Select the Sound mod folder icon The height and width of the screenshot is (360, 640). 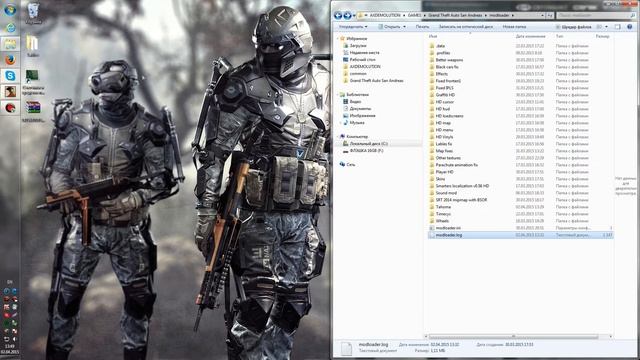[432, 193]
